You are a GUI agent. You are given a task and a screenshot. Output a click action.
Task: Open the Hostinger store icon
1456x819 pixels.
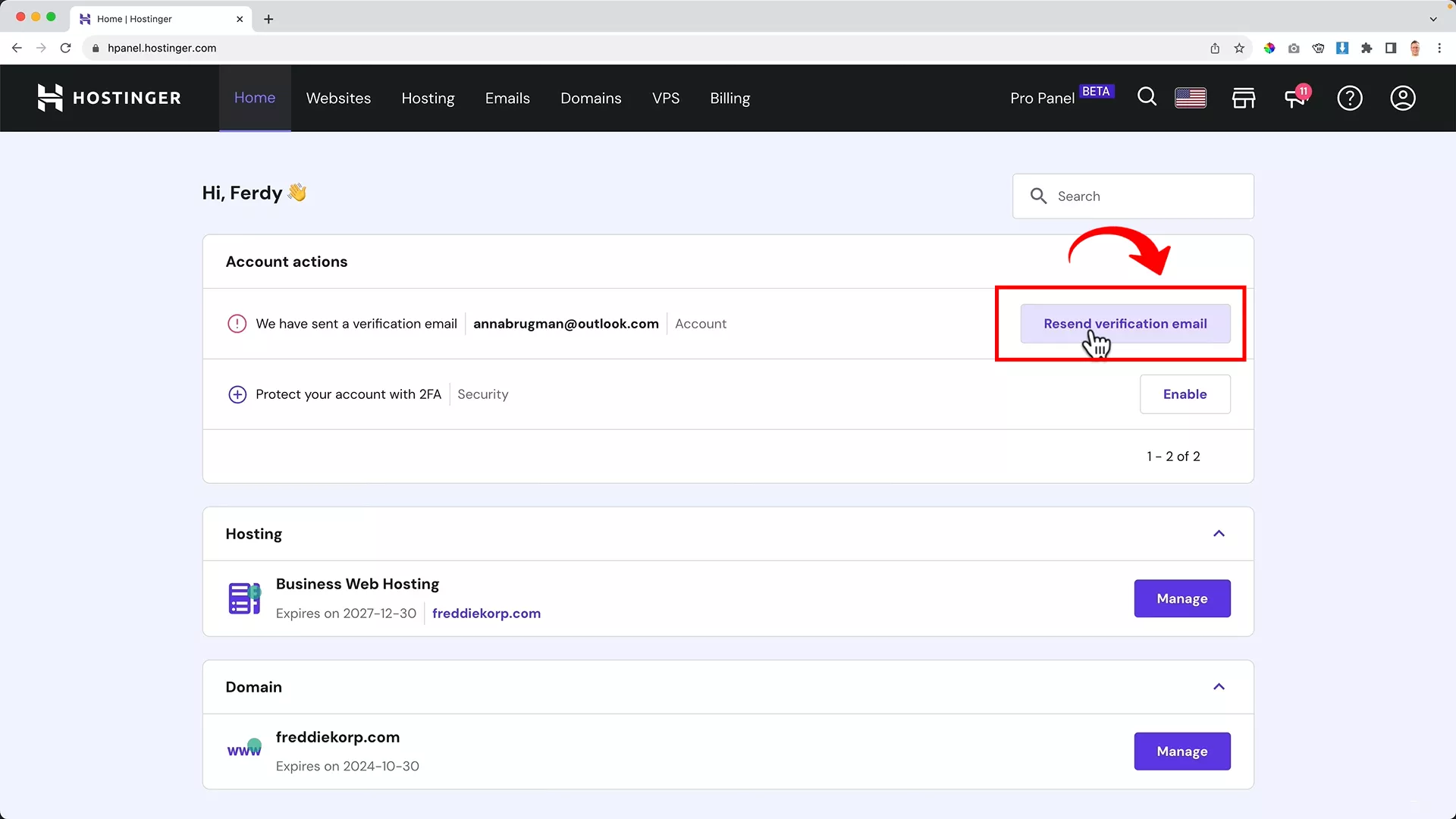click(x=1244, y=98)
